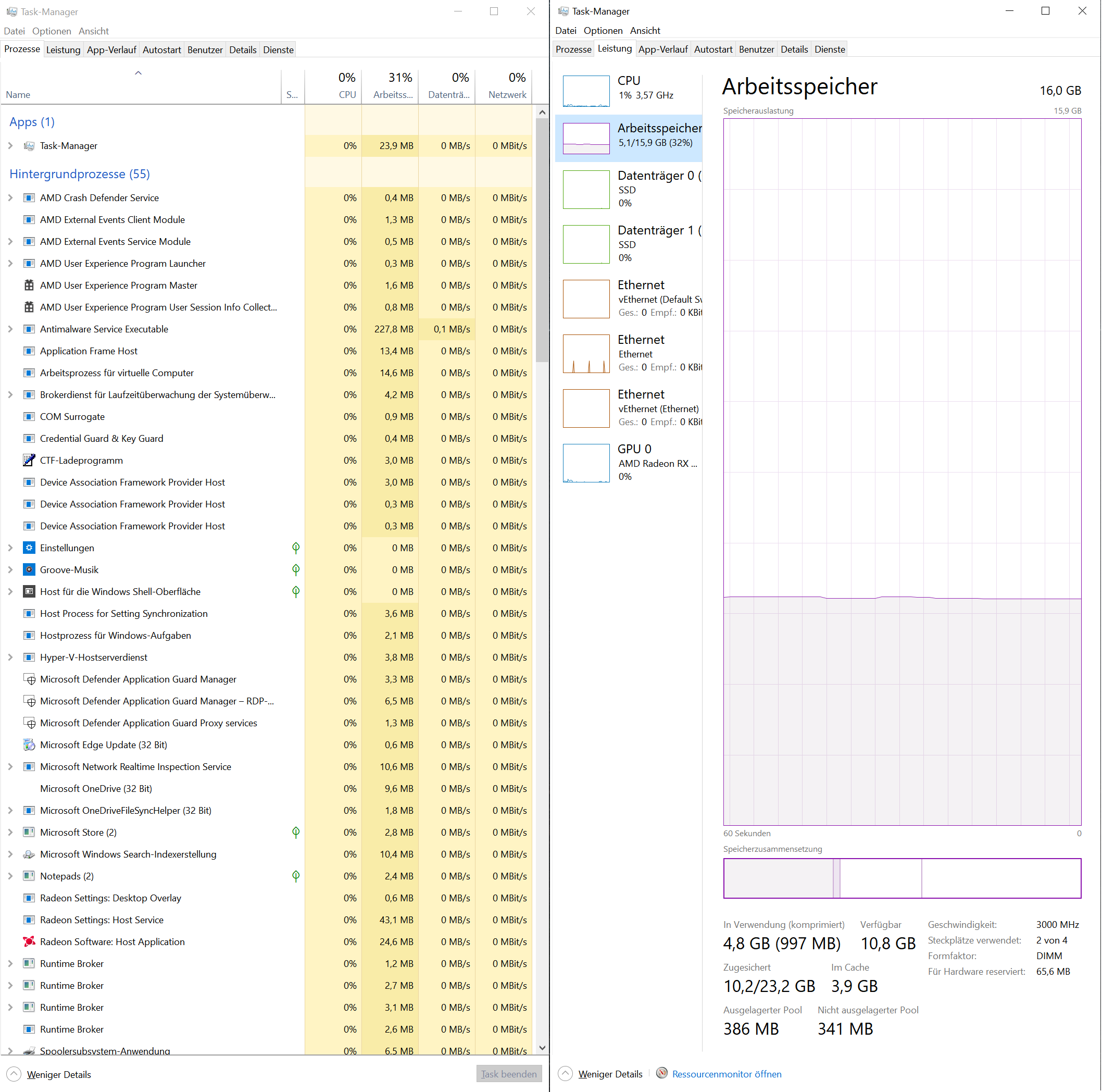Click the Microsoft Defender Application Guard Manager icon
The image size is (1102, 1092).
pyautogui.click(x=29, y=679)
